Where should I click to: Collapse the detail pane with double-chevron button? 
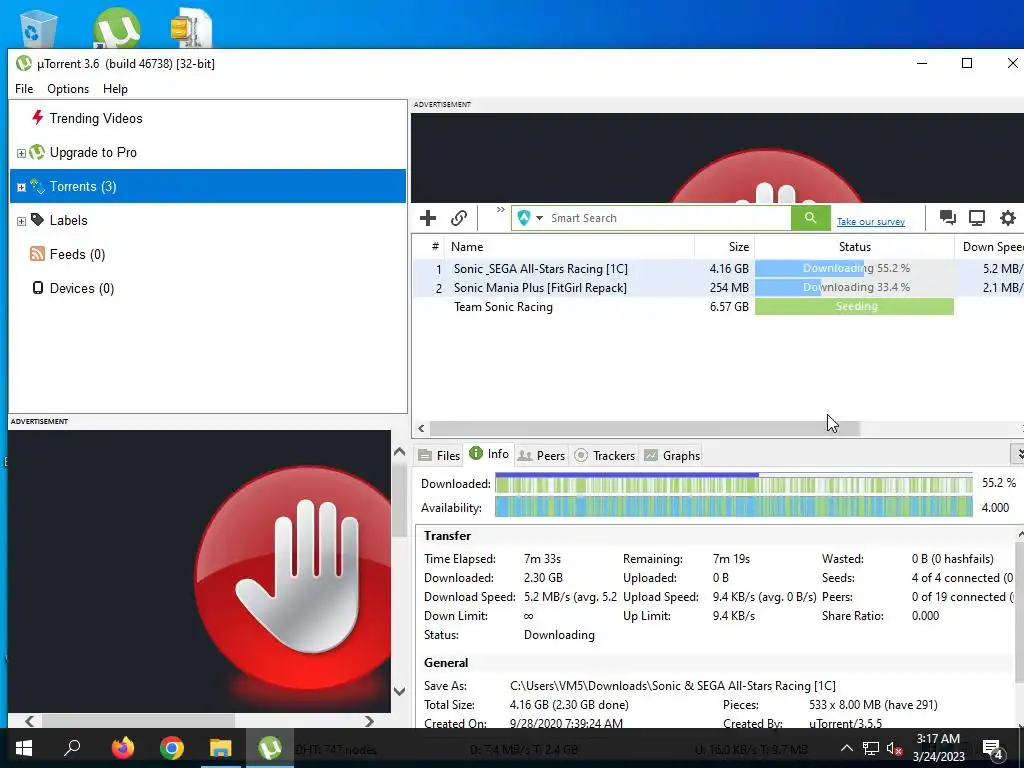click(1017, 453)
